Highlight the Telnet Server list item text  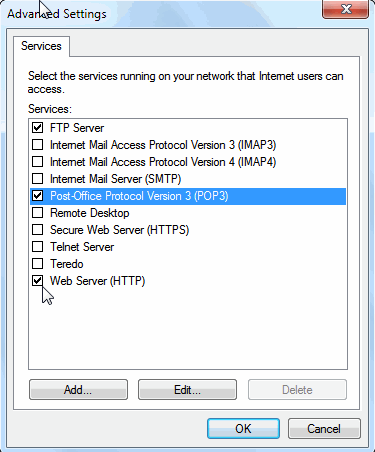(82, 247)
